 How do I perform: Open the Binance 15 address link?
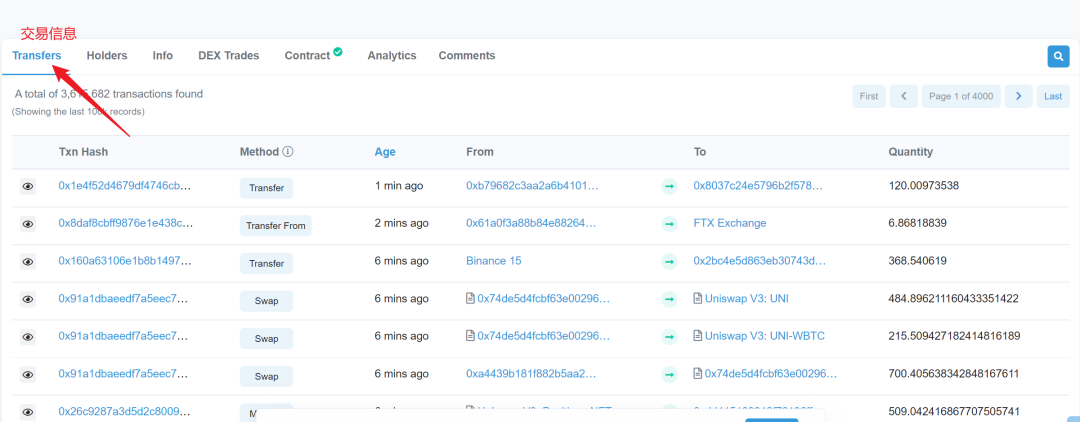pos(494,261)
